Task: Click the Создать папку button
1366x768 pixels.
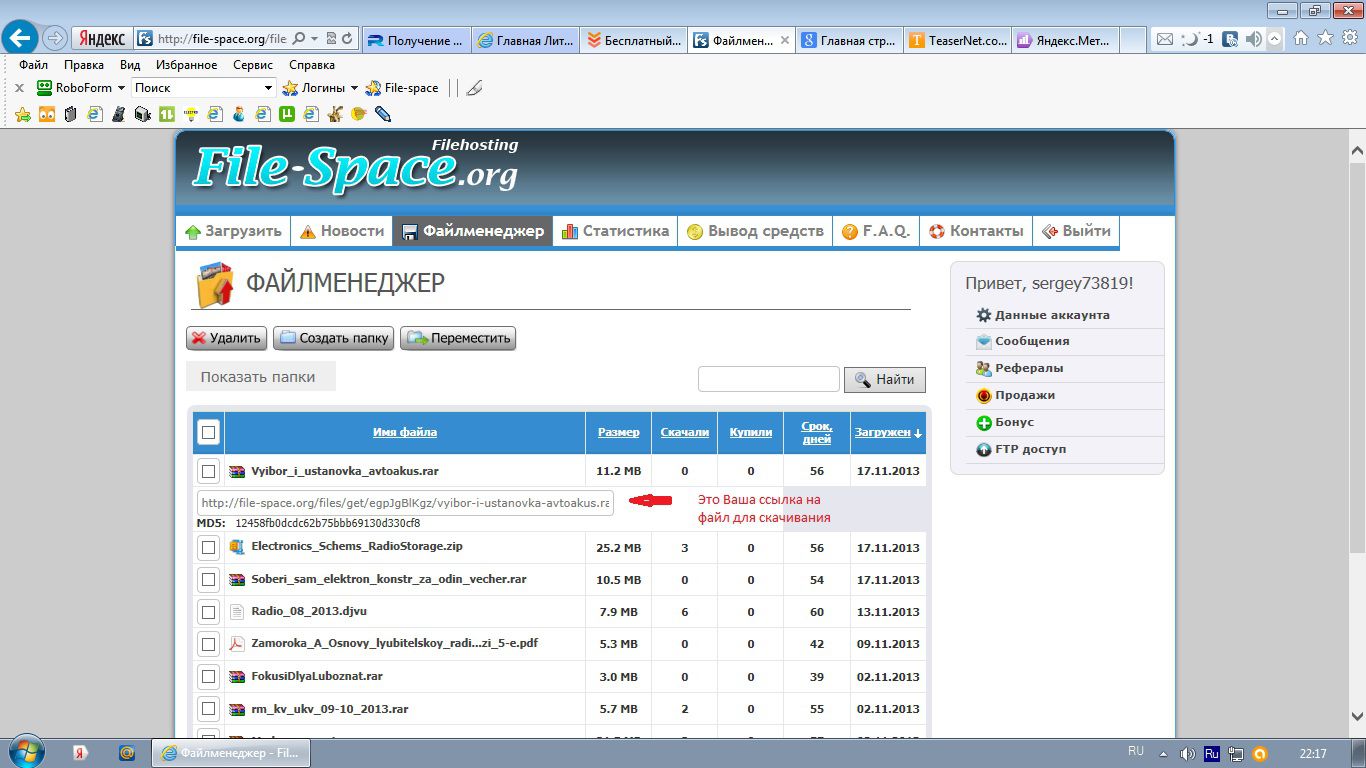Action: (x=334, y=338)
